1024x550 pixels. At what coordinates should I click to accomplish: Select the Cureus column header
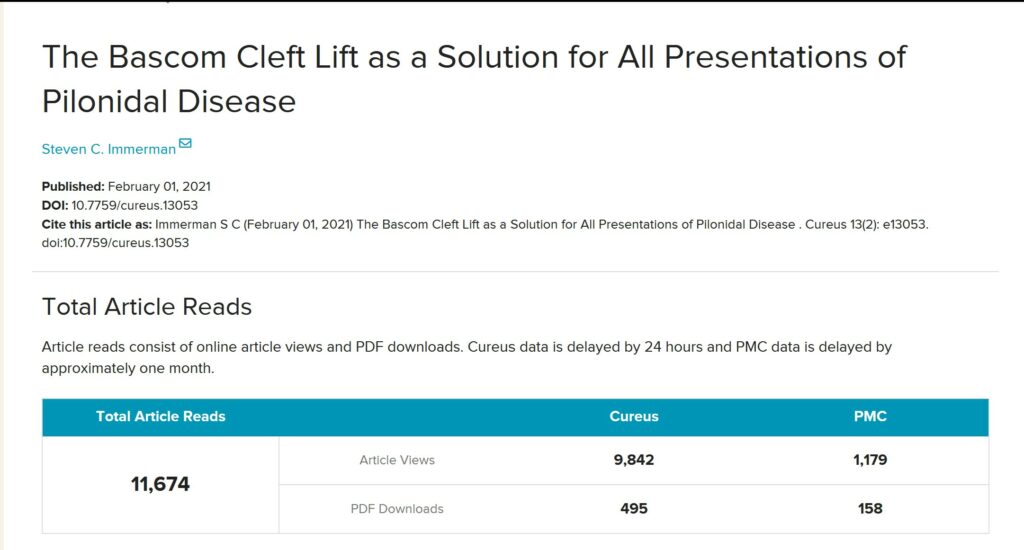[x=634, y=416]
